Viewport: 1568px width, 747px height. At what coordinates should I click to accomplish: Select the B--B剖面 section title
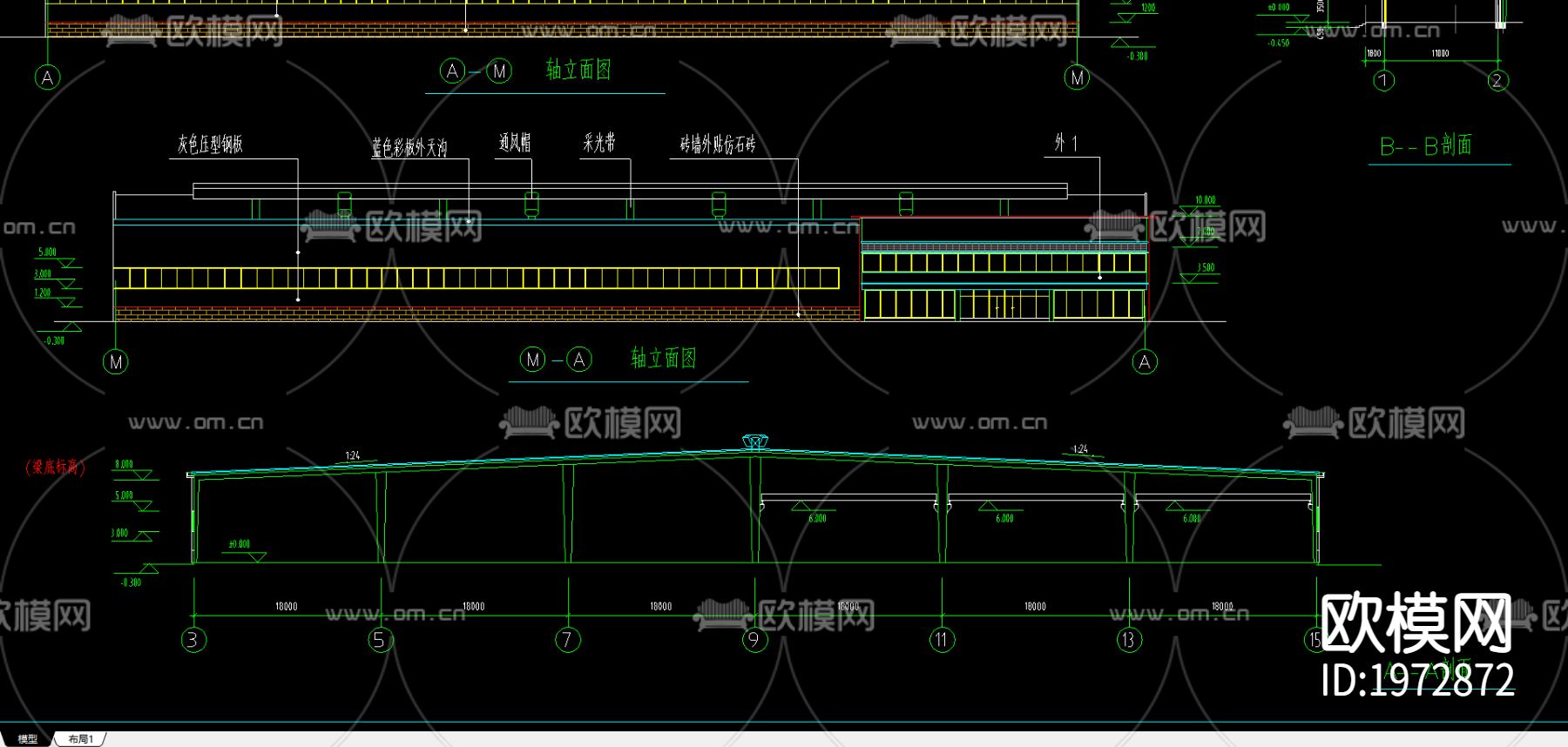coord(1426,145)
